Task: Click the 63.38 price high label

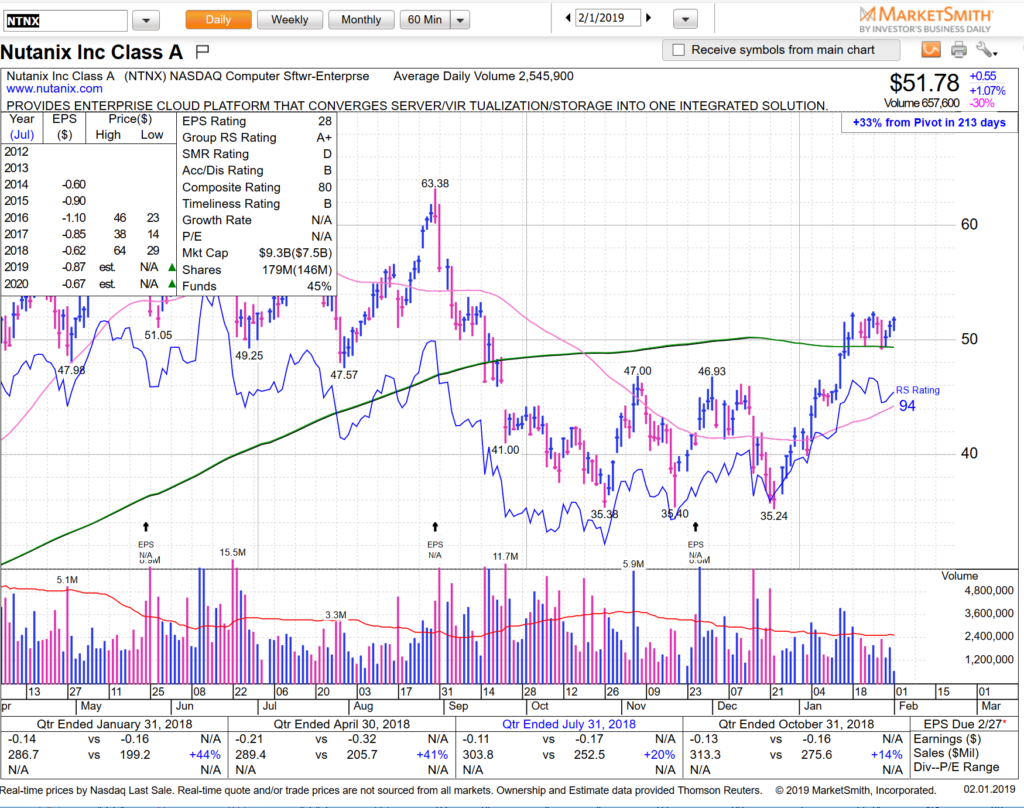Action: pos(435,184)
